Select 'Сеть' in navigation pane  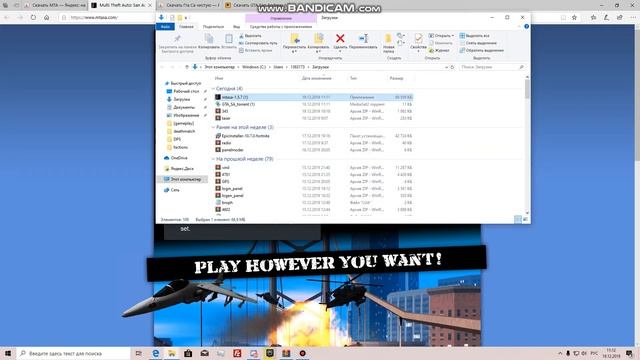tap(171, 190)
